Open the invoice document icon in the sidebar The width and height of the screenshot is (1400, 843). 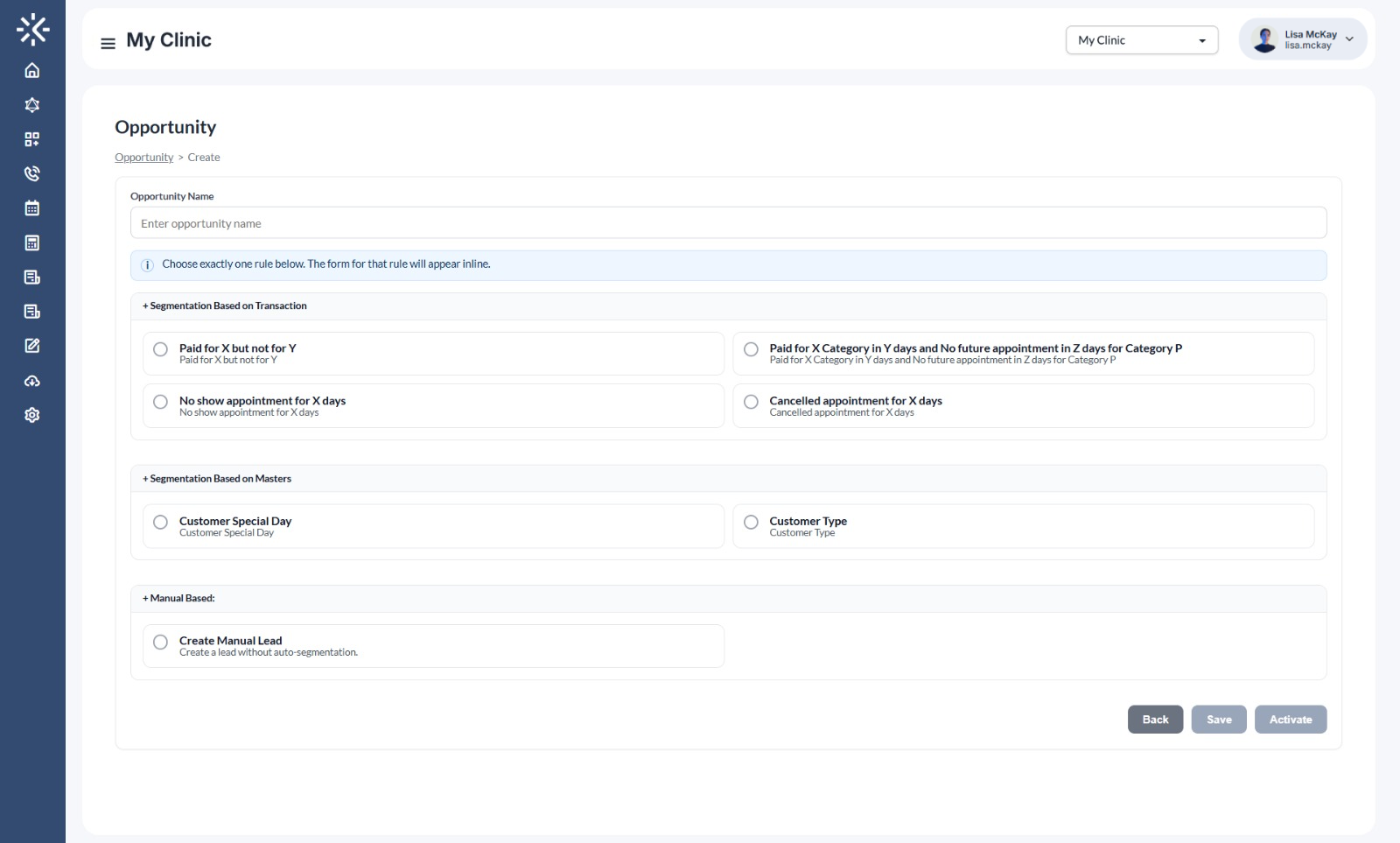(x=32, y=277)
